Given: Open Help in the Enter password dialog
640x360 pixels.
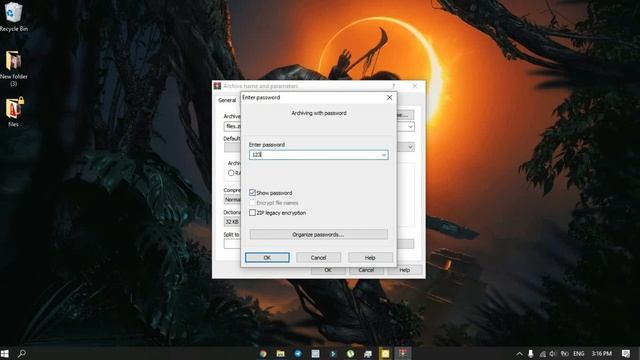Looking at the screenshot, I should click(370, 258).
